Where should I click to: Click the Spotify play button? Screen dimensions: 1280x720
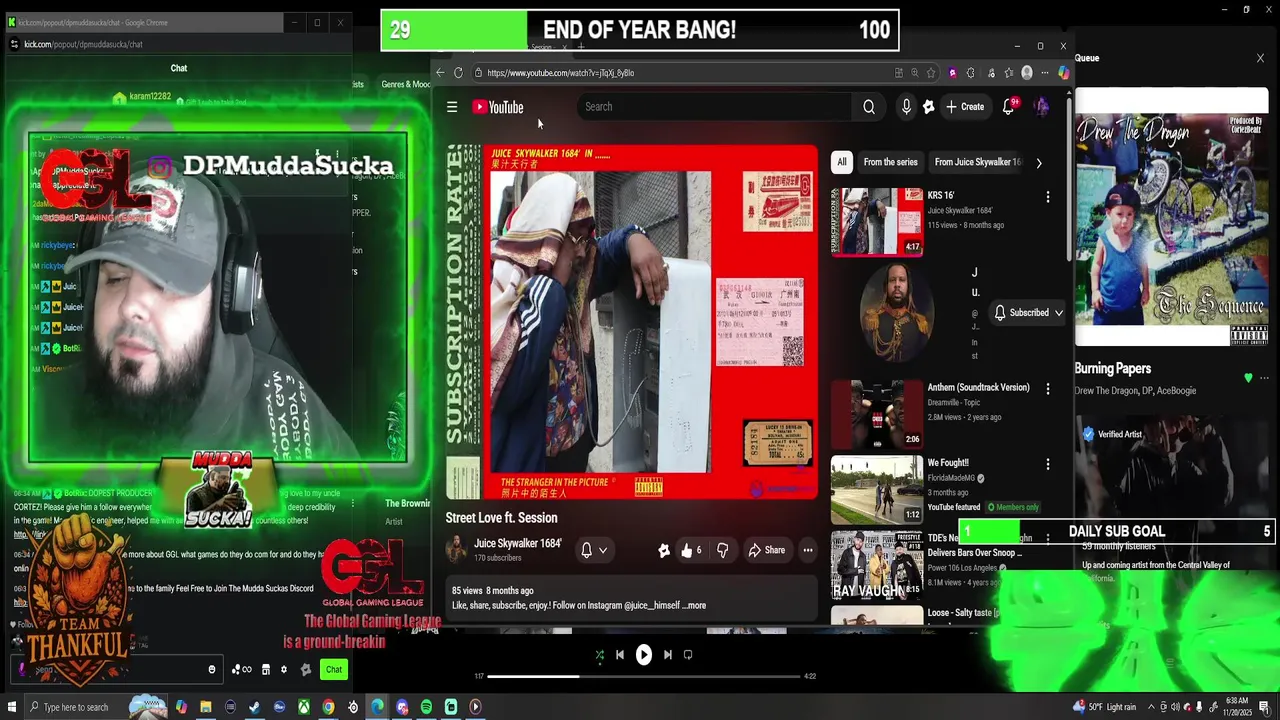tap(644, 655)
